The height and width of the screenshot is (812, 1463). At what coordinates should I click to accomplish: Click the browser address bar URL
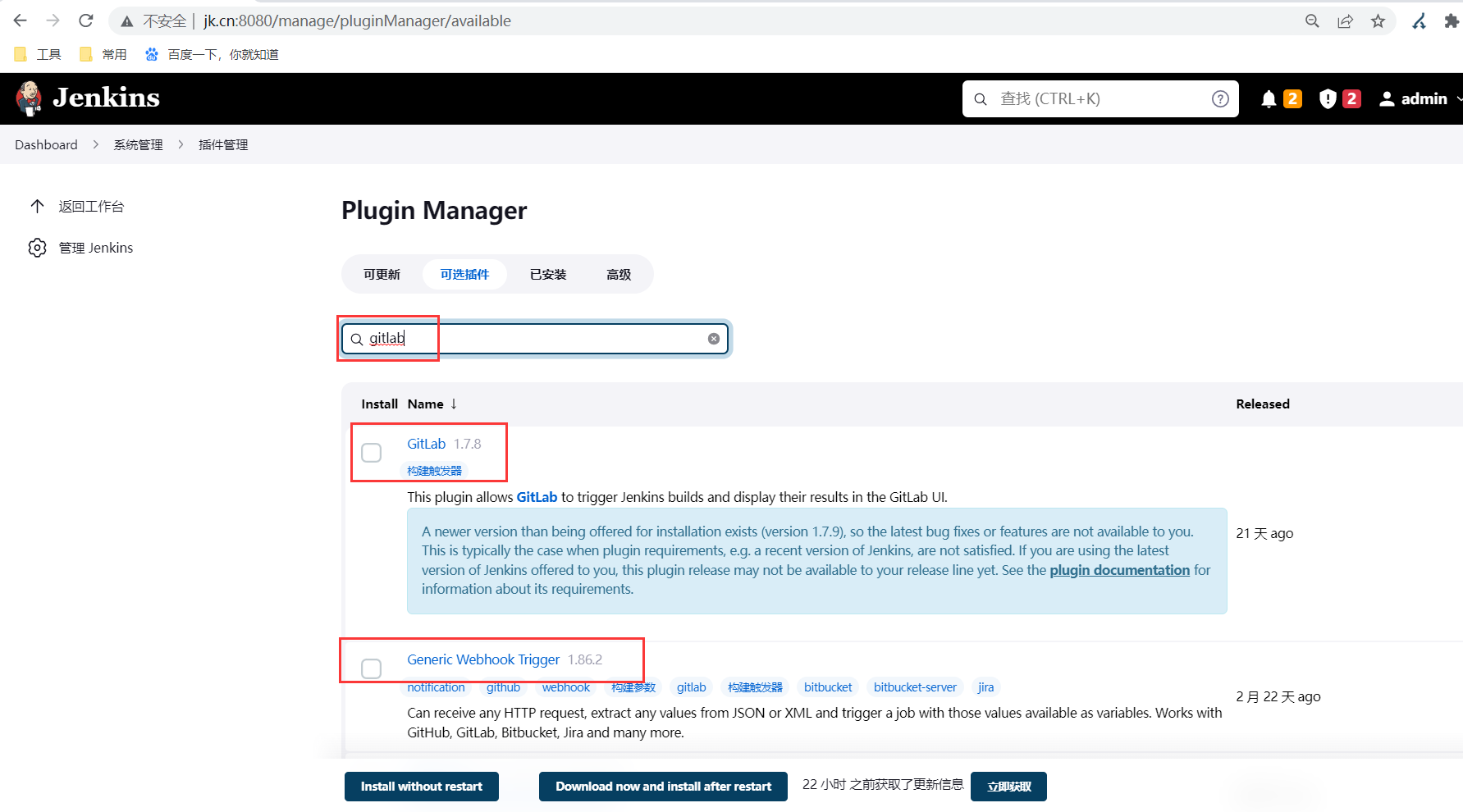tap(358, 21)
